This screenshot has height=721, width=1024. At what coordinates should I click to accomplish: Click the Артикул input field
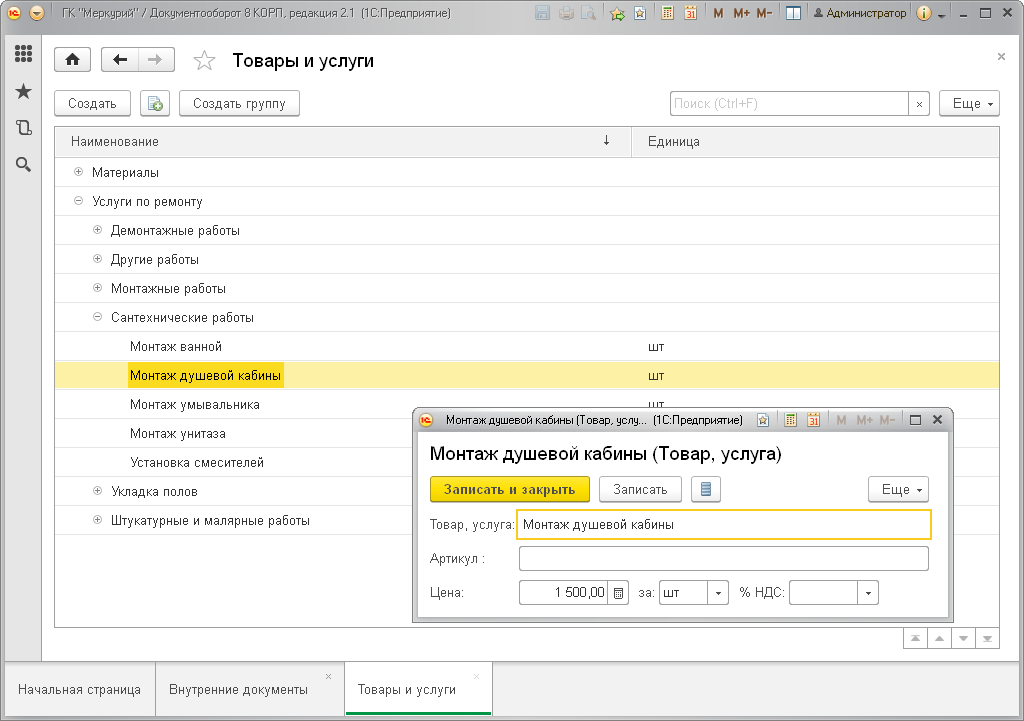point(724,558)
